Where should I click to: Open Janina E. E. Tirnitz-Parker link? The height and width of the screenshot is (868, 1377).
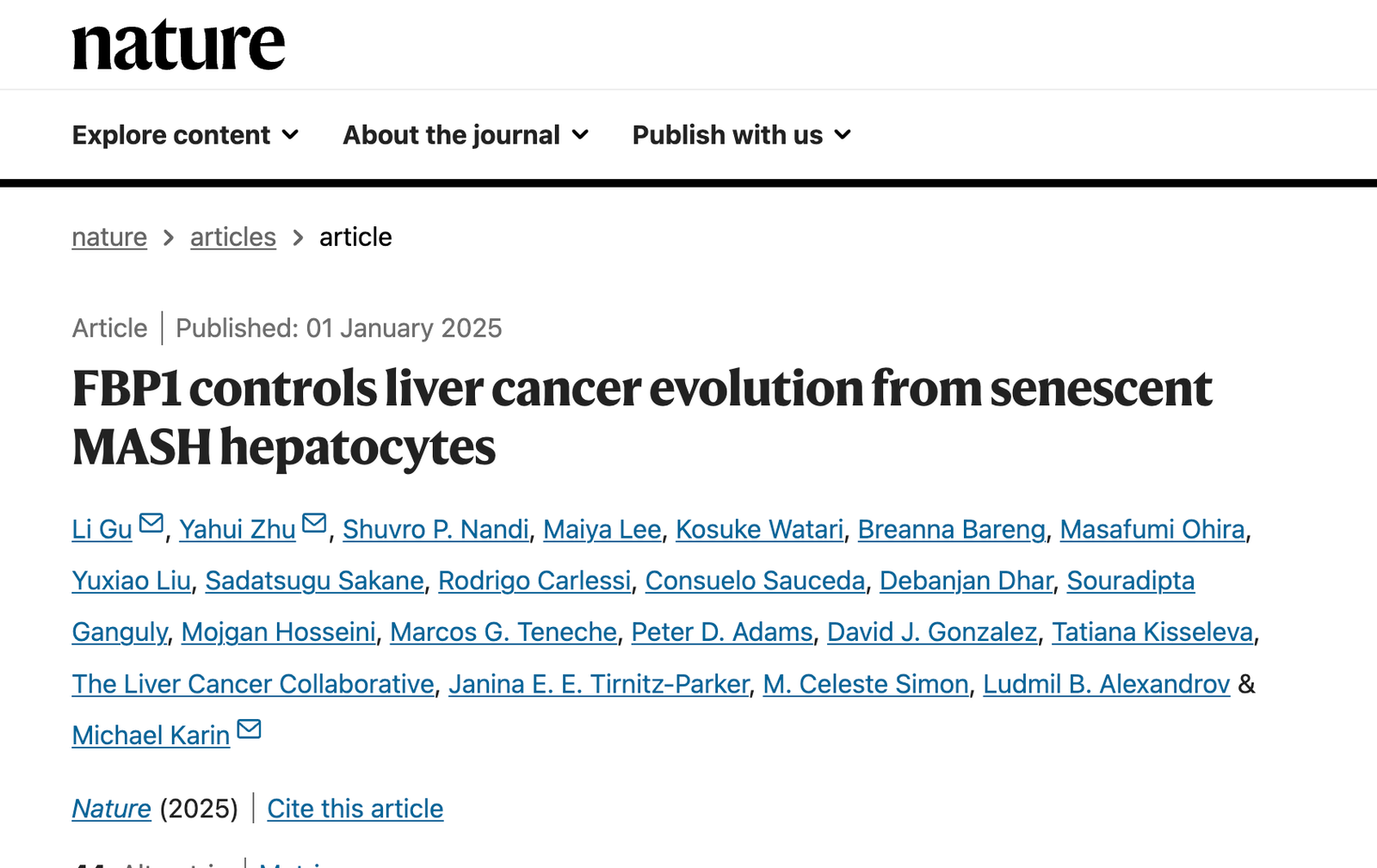[x=599, y=684]
